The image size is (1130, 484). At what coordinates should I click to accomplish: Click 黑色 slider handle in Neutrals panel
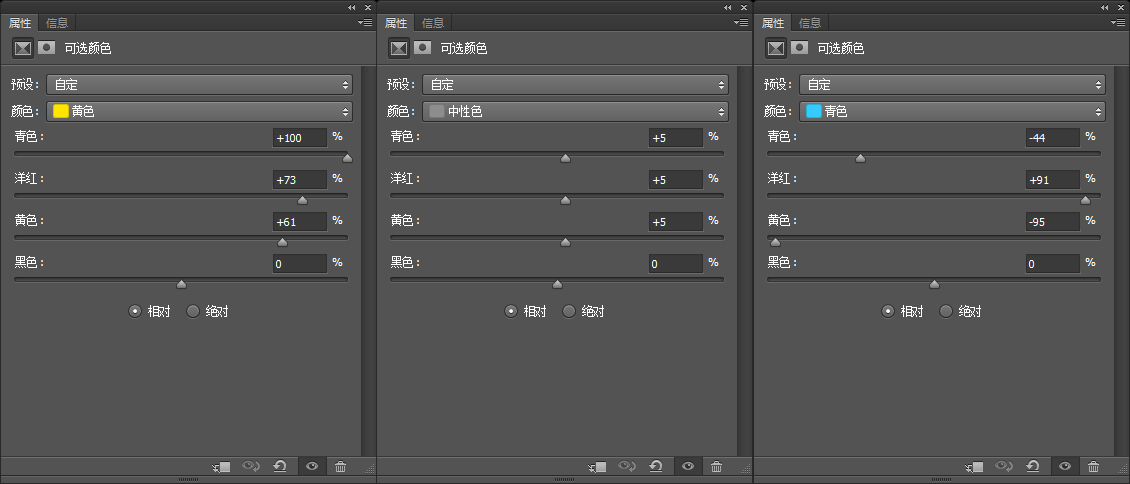point(557,284)
